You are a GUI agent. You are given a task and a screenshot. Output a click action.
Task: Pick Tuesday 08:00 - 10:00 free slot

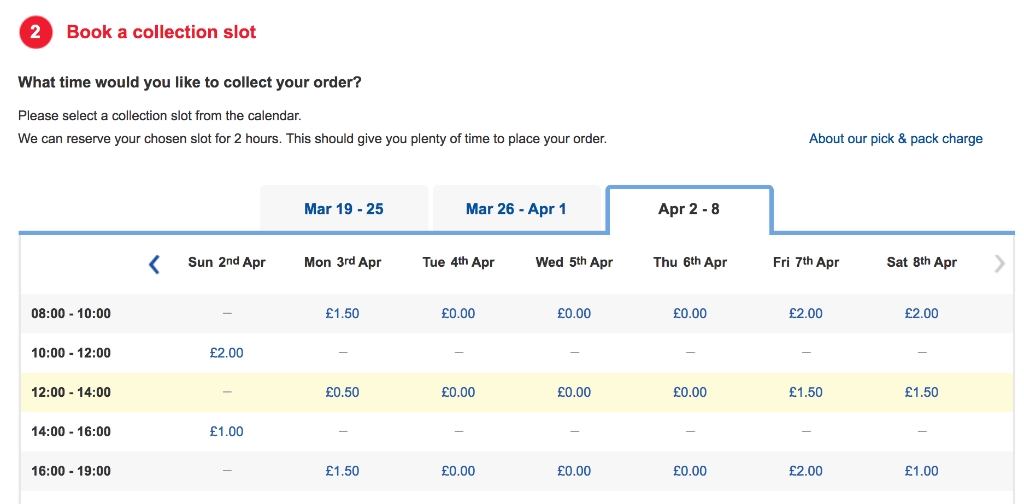click(x=458, y=314)
